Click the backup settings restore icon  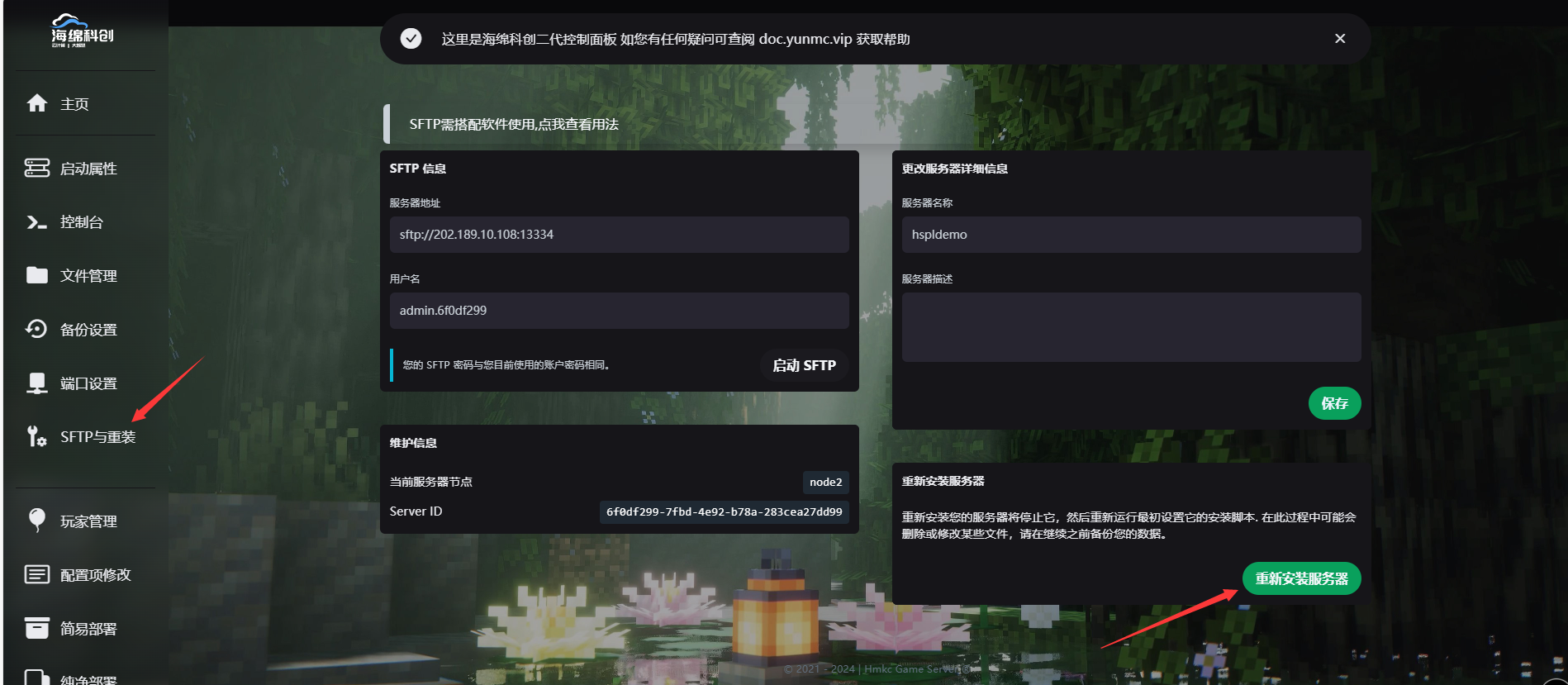click(37, 329)
